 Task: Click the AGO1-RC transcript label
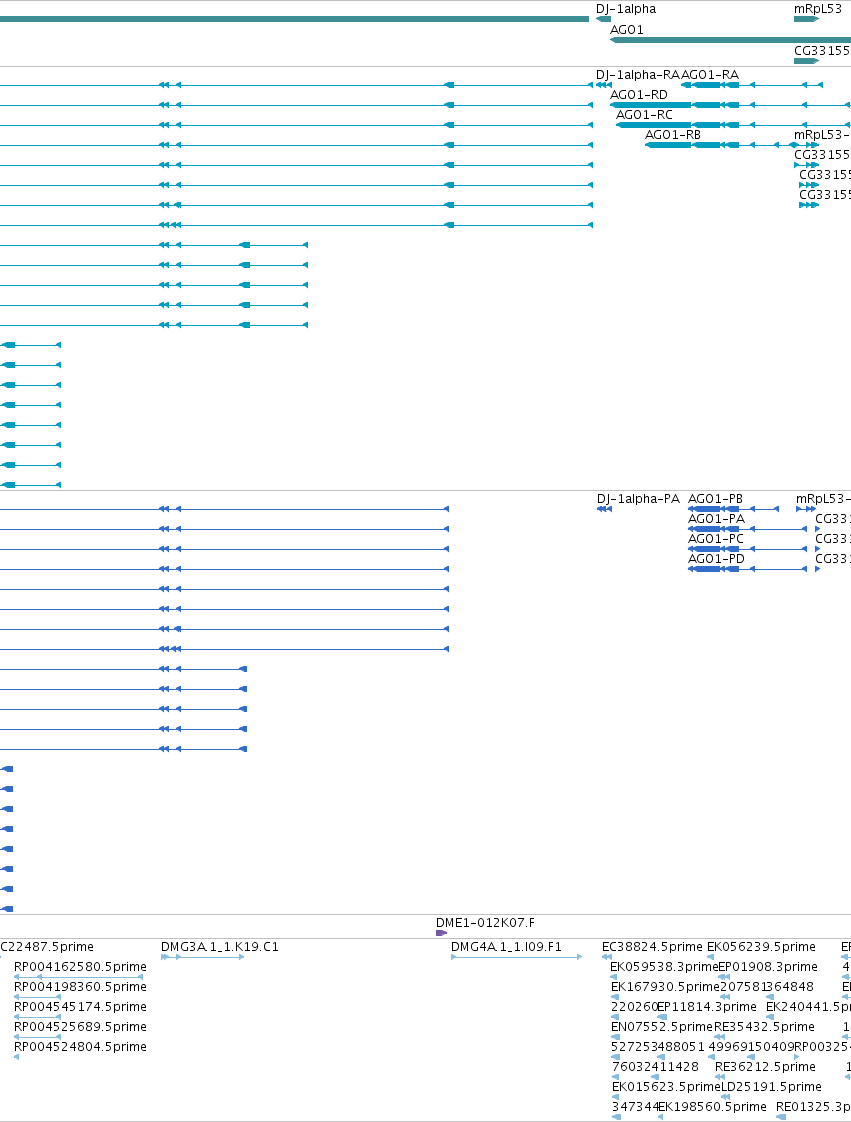tap(644, 115)
